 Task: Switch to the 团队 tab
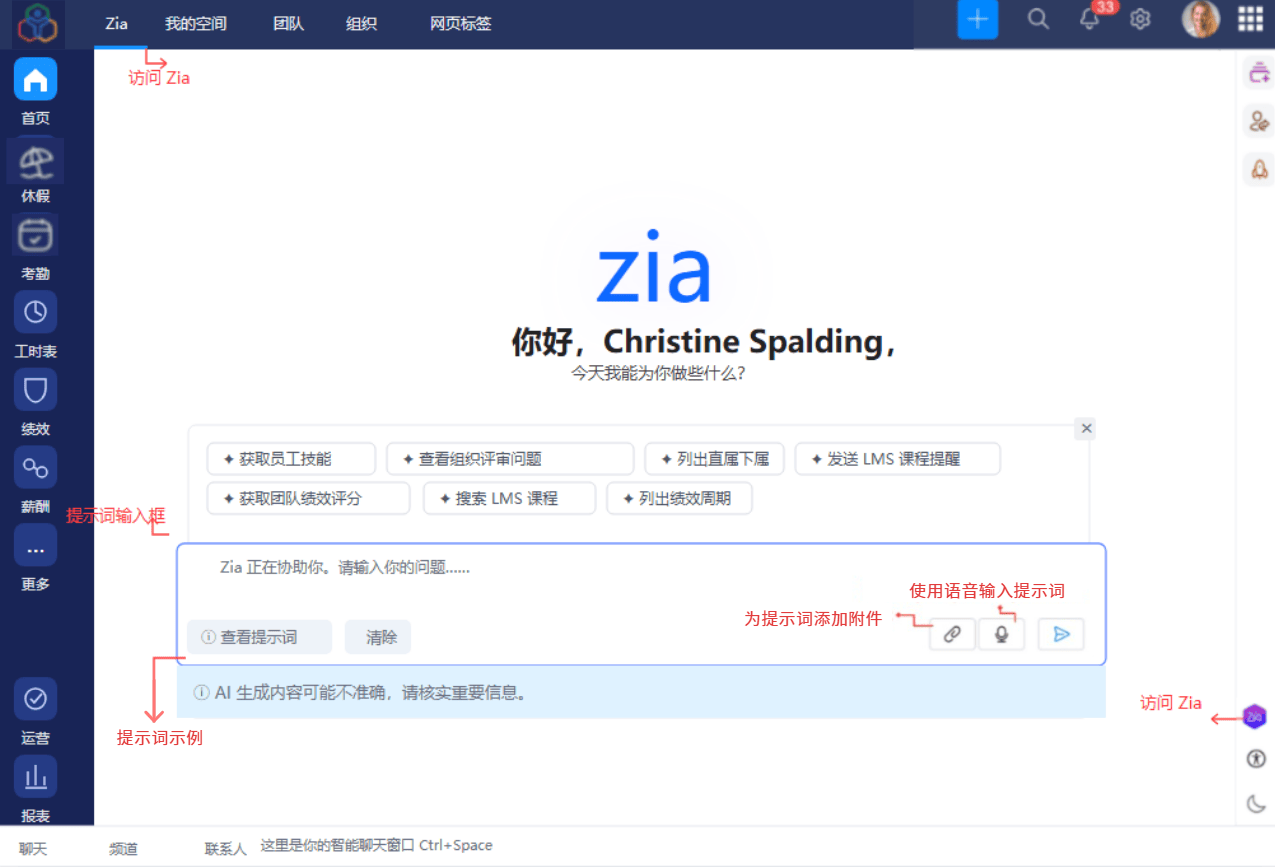coord(289,24)
